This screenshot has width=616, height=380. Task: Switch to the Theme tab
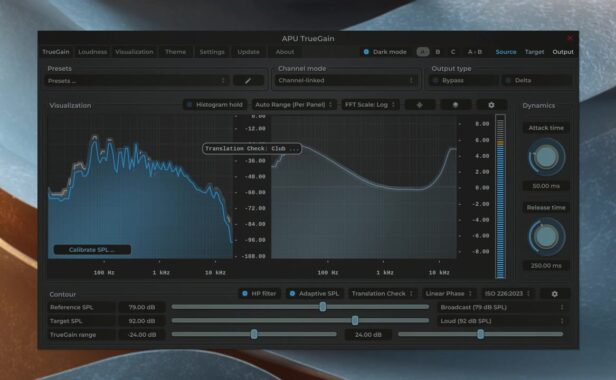175,52
